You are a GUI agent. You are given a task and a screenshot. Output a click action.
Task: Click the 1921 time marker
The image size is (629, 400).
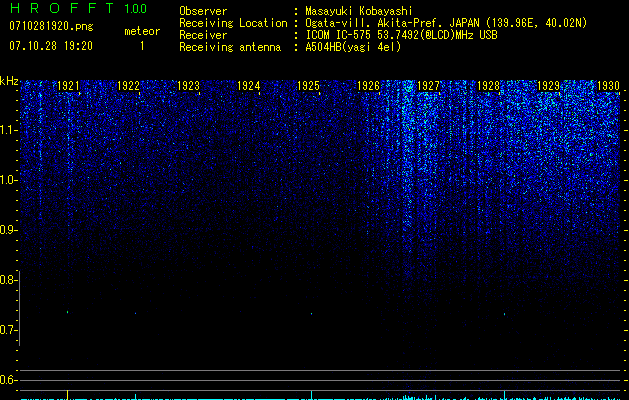click(68, 86)
